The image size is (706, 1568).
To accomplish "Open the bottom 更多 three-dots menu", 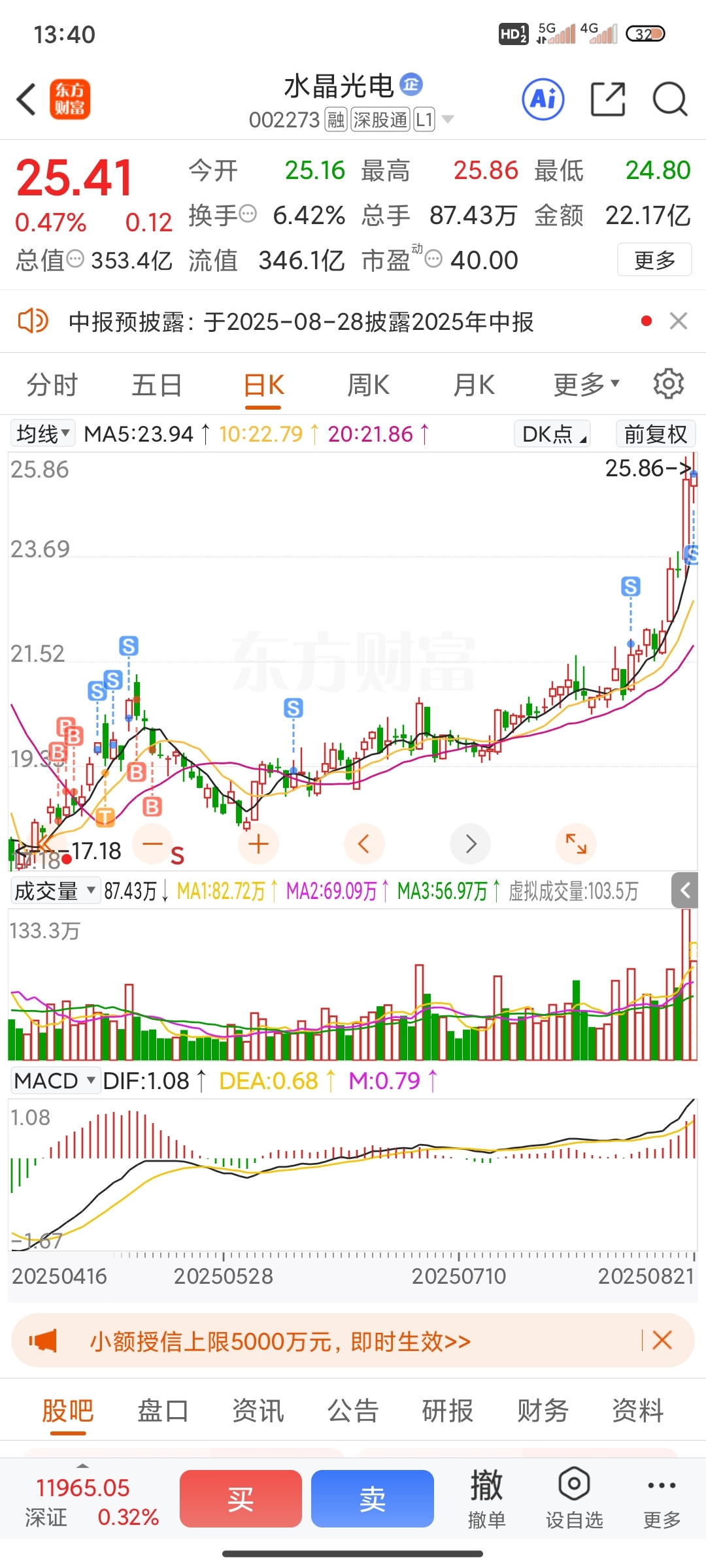I will coord(662,1499).
